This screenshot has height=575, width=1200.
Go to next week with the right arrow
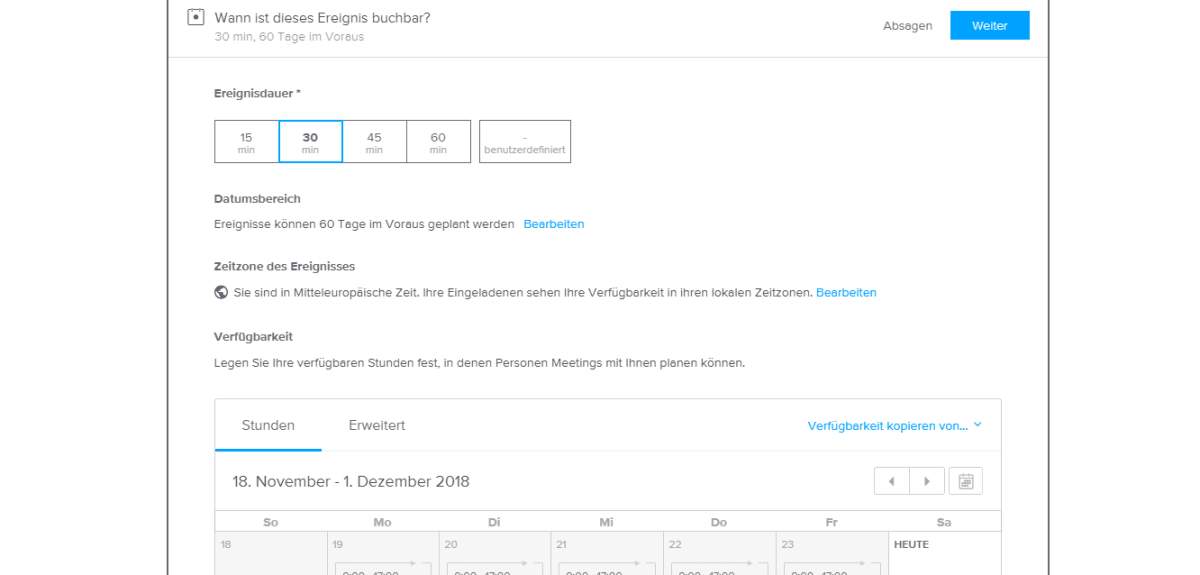pos(927,481)
